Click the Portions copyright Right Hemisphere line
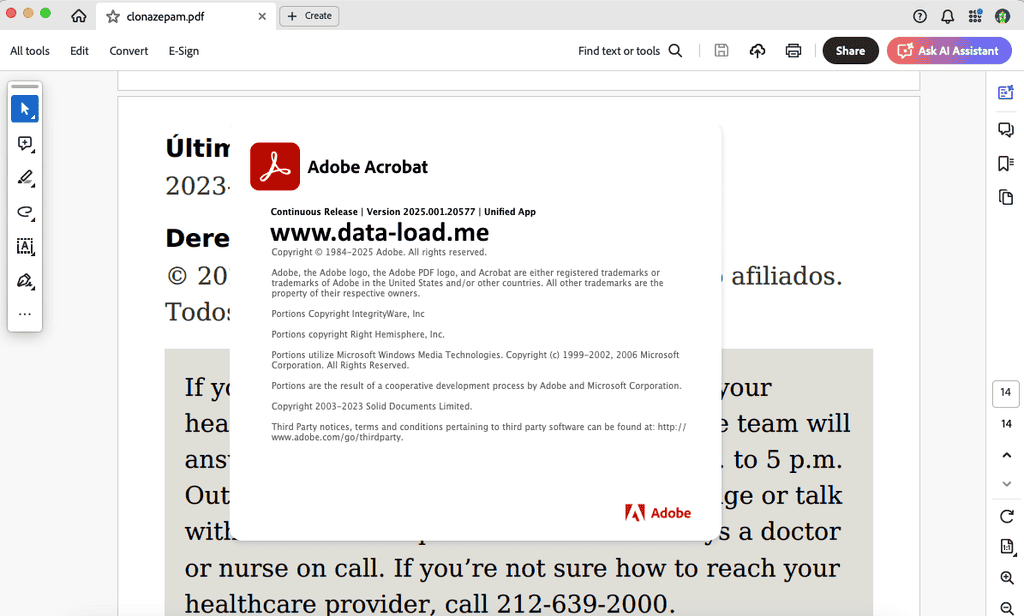This screenshot has height=616, width=1024. tap(358, 334)
